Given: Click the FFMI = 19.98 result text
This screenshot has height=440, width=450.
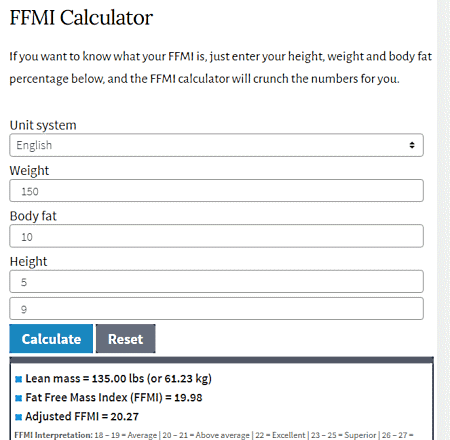Looking at the screenshot, I should tap(114, 398).
